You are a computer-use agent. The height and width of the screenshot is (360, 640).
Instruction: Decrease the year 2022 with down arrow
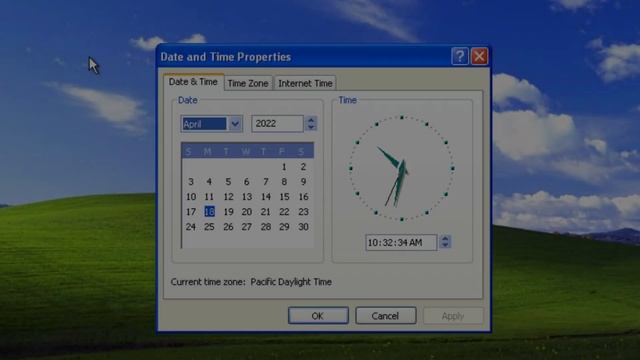311,127
